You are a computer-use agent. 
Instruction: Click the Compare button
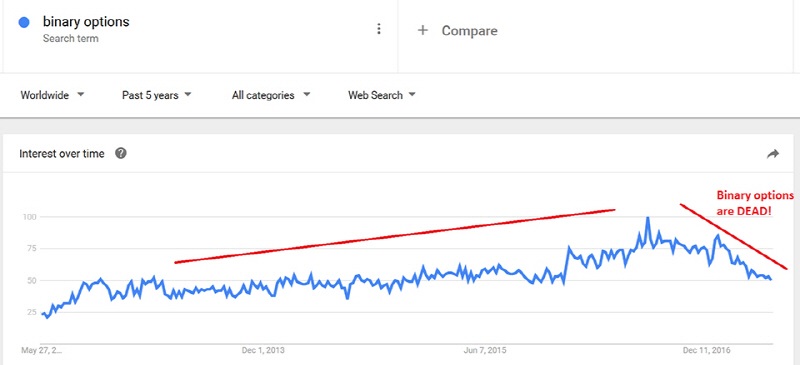[x=457, y=31]
